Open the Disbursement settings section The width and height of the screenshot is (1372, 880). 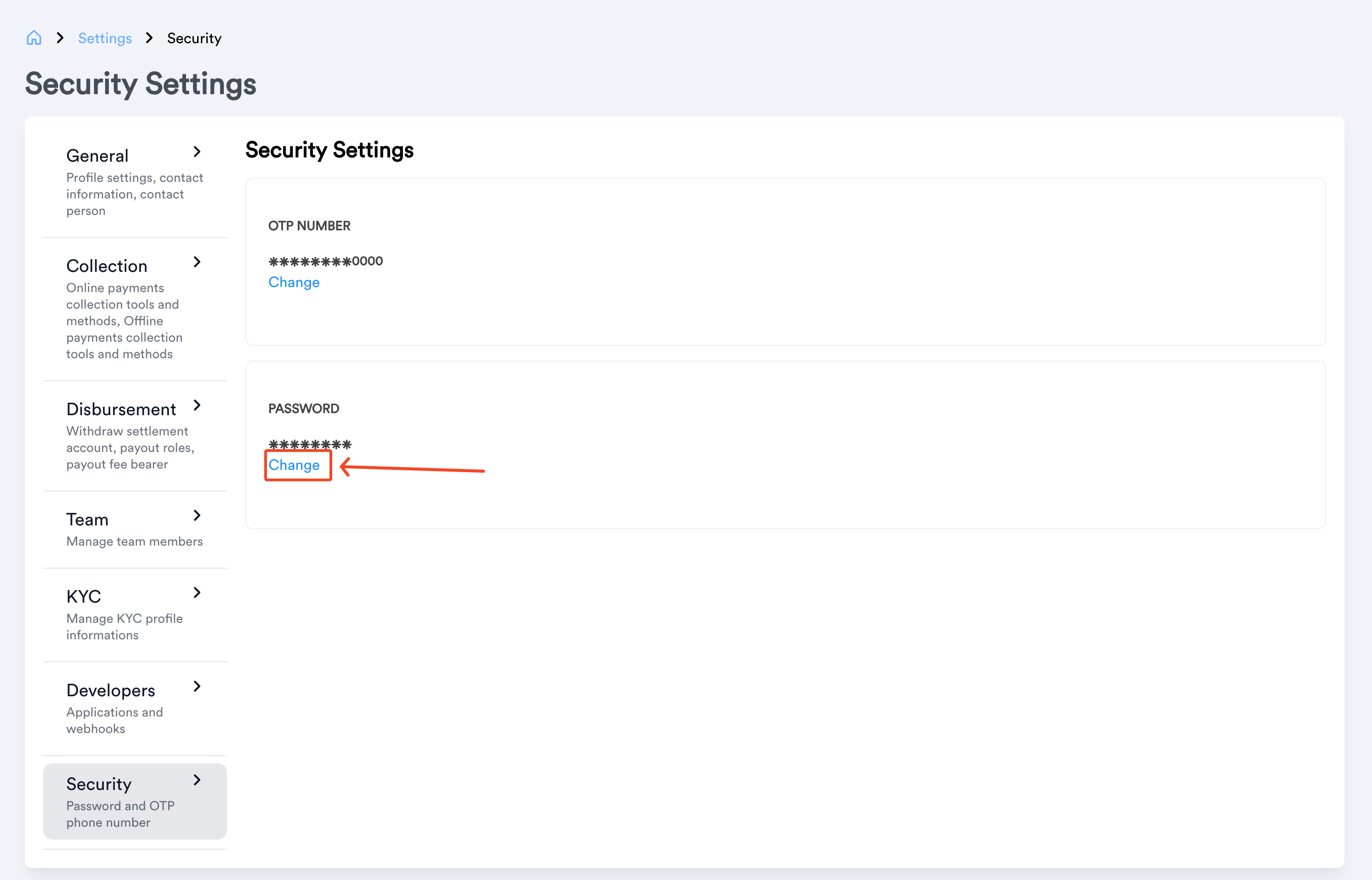click(x=135, y=436)
